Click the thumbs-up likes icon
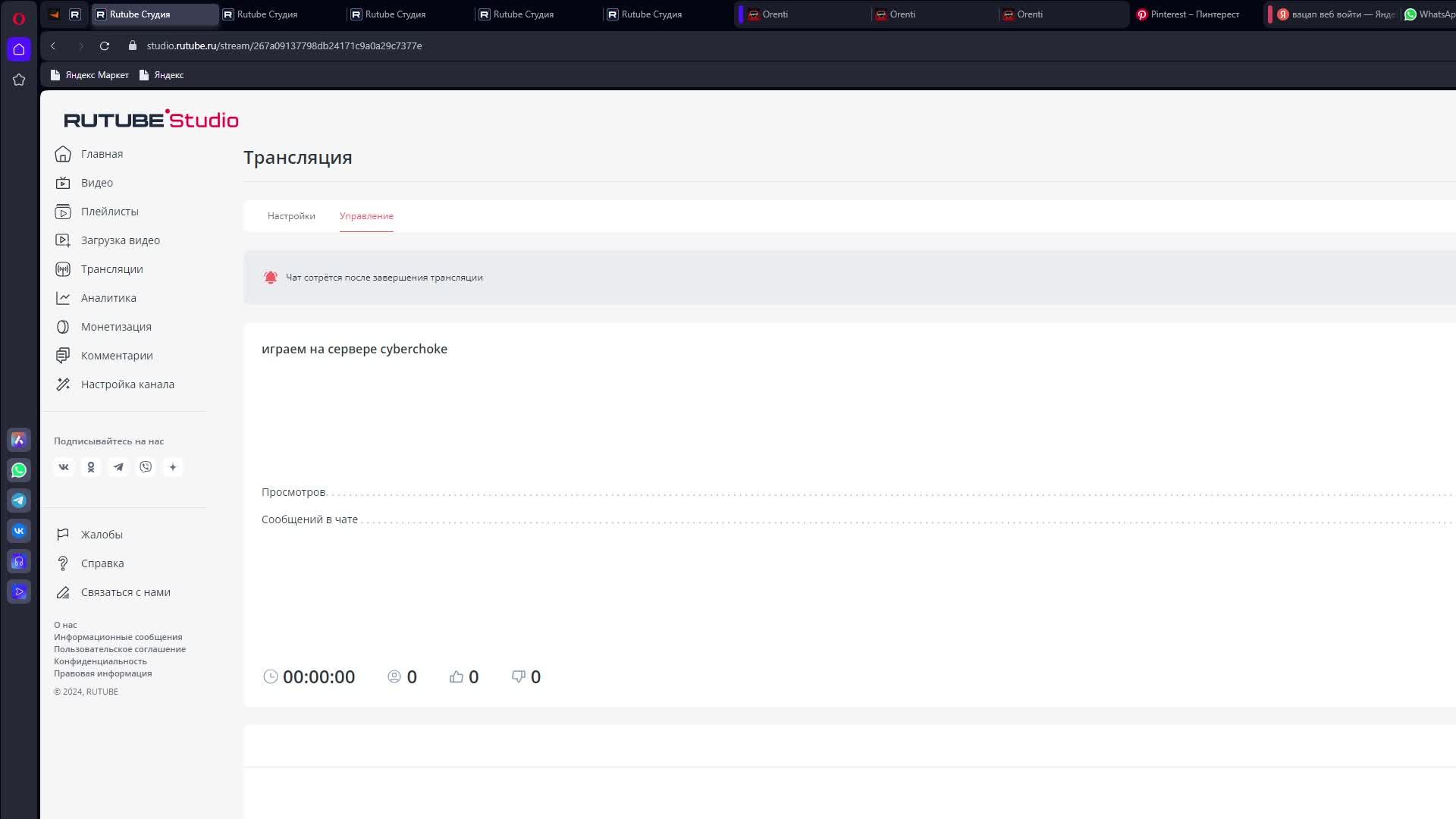This screenshot has height=819, width=1456. (x=457, y=676)
